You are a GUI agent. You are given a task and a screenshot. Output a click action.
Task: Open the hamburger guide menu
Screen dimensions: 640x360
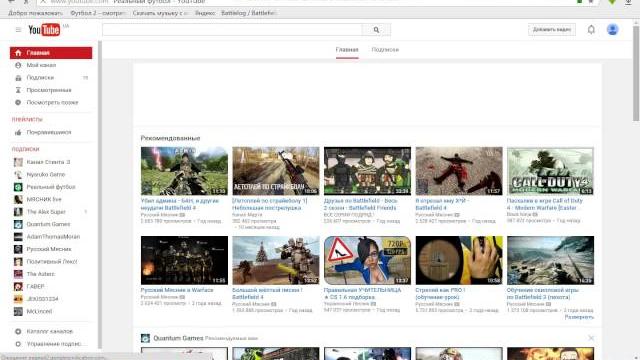[18, 30]
